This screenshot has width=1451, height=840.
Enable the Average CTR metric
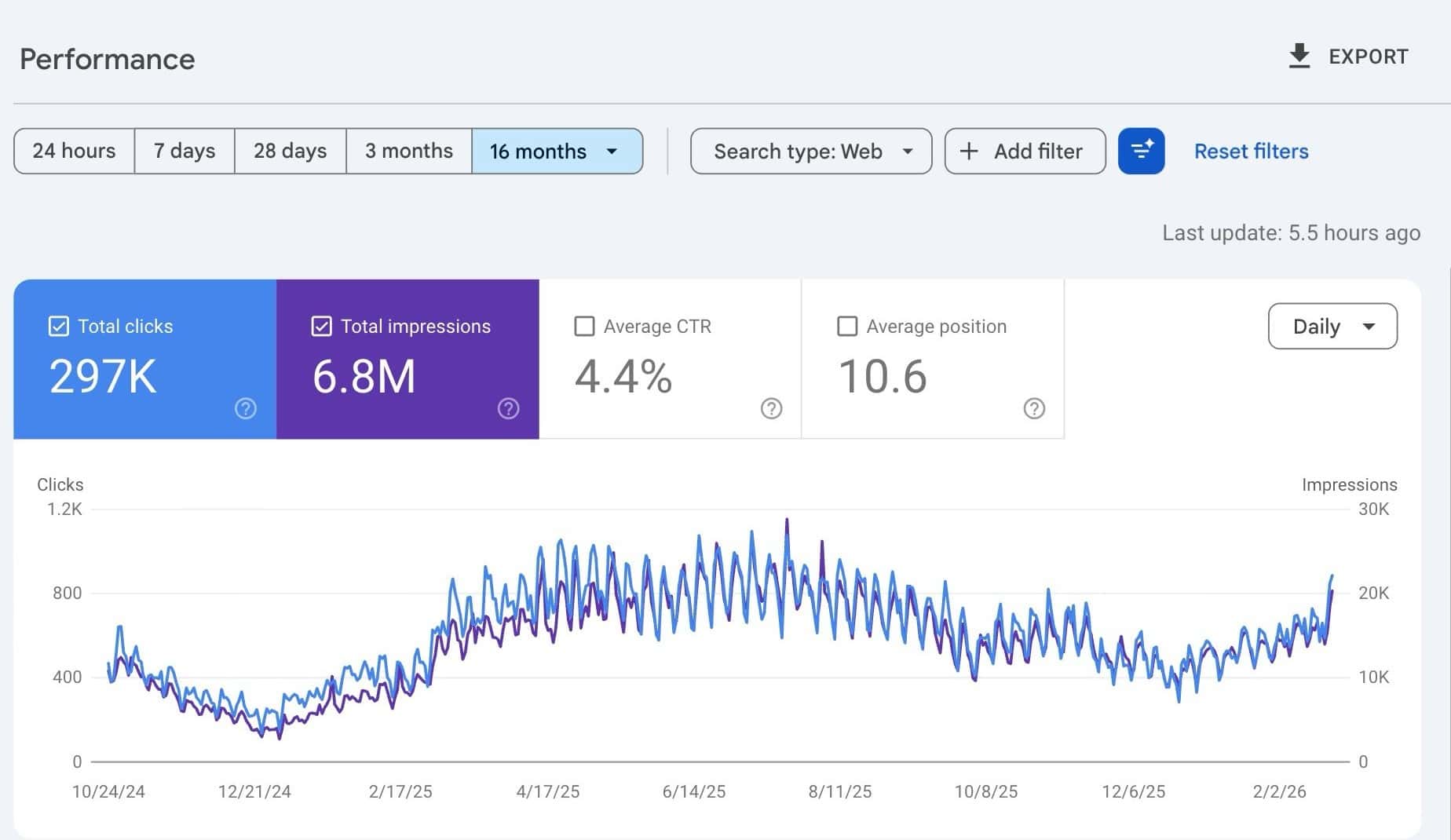(584, 326)
